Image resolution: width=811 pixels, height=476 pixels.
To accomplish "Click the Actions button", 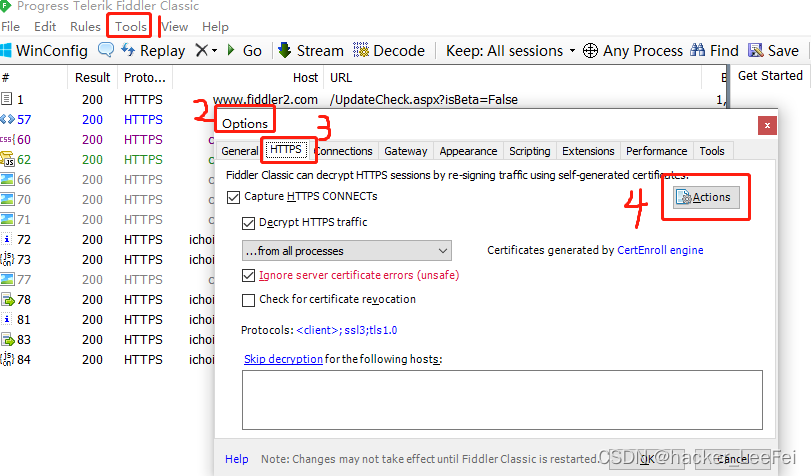I will [x=706, y=197].
